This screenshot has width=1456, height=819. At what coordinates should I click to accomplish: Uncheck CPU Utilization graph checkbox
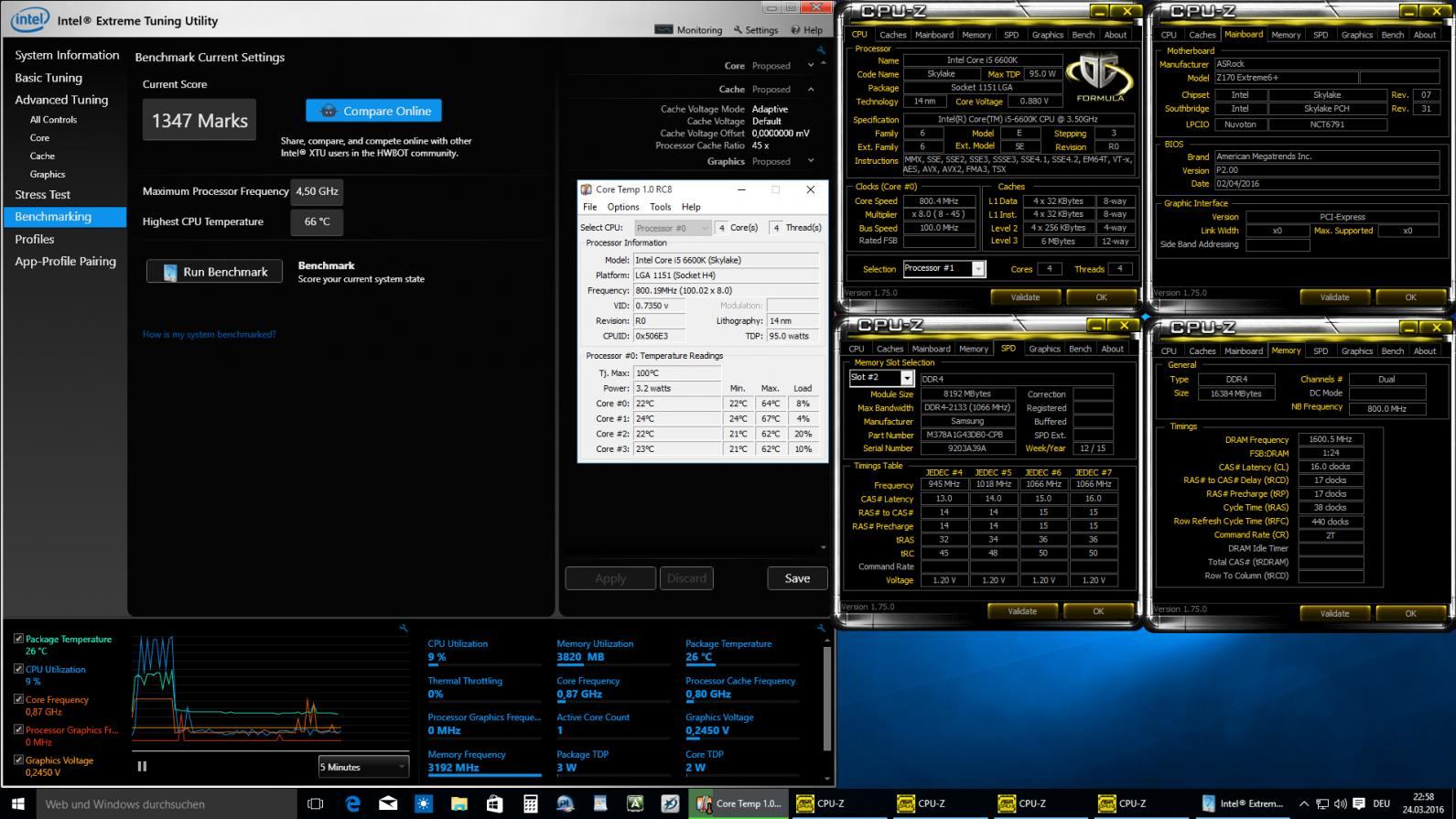point(18,669)
